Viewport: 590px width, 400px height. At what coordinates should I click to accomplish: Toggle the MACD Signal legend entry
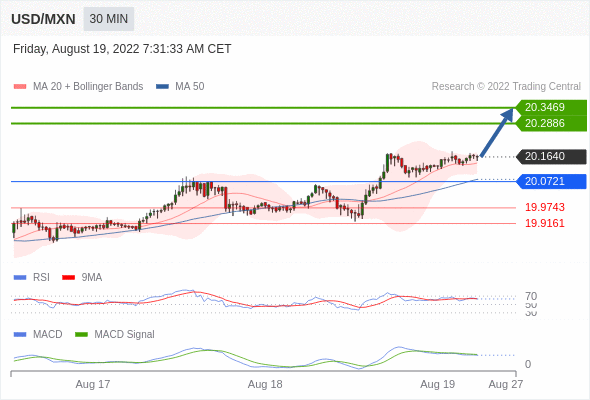point(115,335)
